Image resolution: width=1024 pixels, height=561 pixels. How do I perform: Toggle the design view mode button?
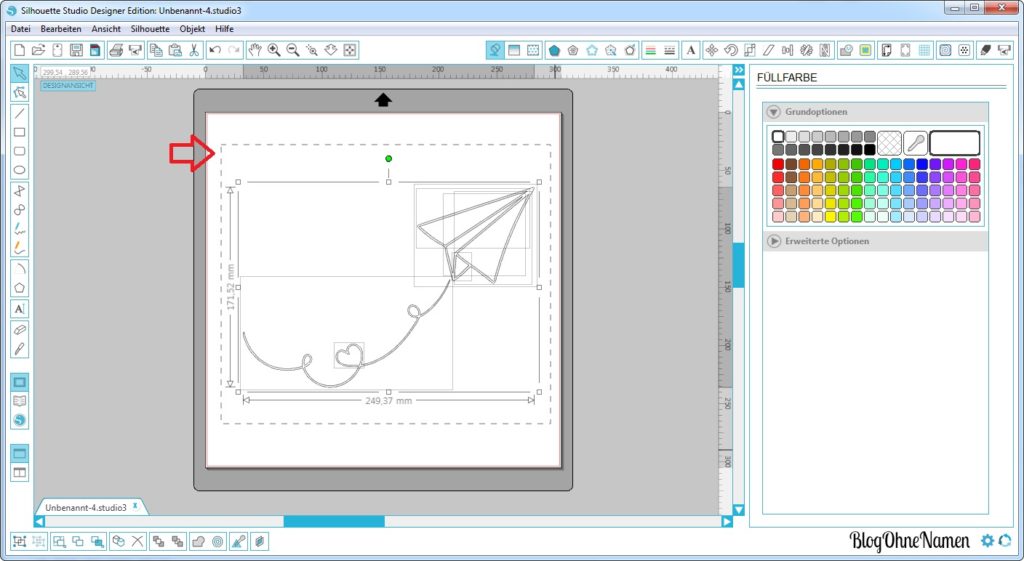point(19,382)
